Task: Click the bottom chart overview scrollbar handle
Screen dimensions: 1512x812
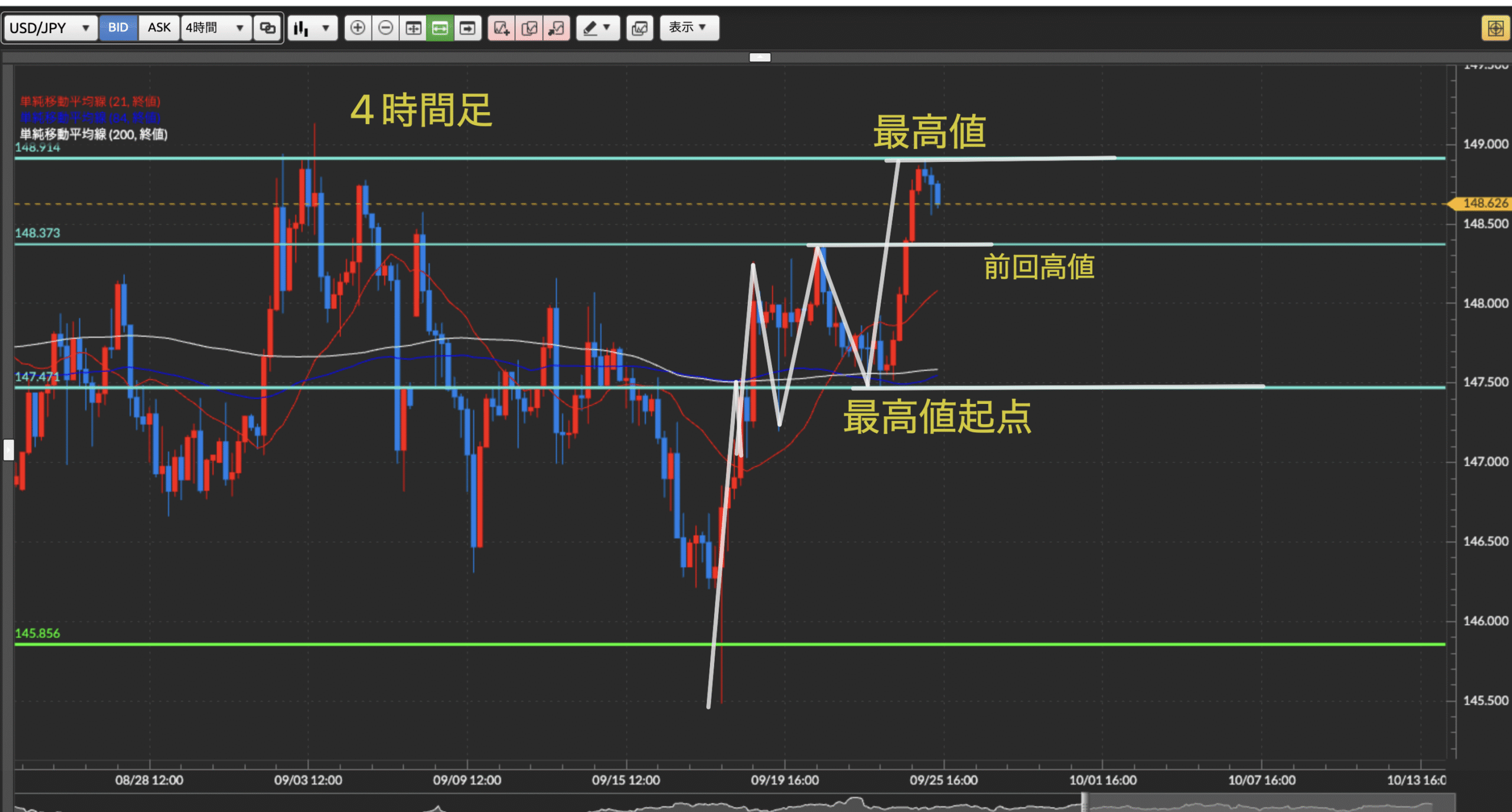Action: tap(1084, 803)
